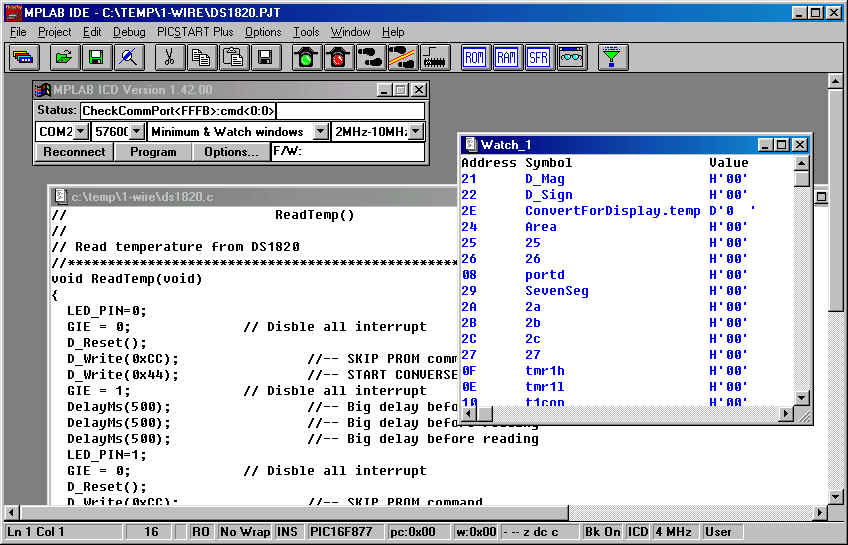Open the PICSTART Plus menu

pyautogui.click(x=195, y=32)
